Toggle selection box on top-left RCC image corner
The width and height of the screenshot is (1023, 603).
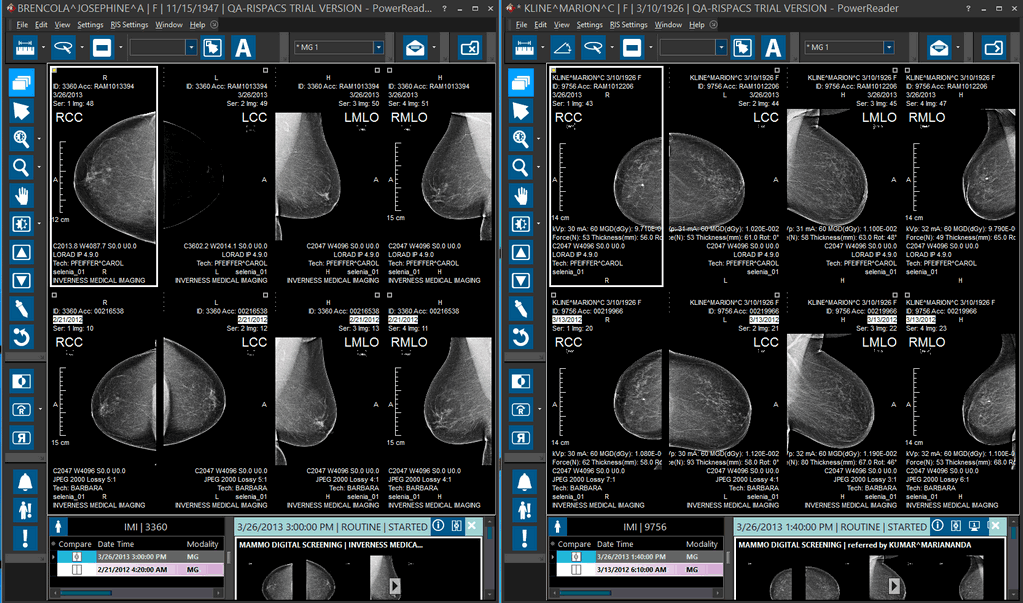54,71
